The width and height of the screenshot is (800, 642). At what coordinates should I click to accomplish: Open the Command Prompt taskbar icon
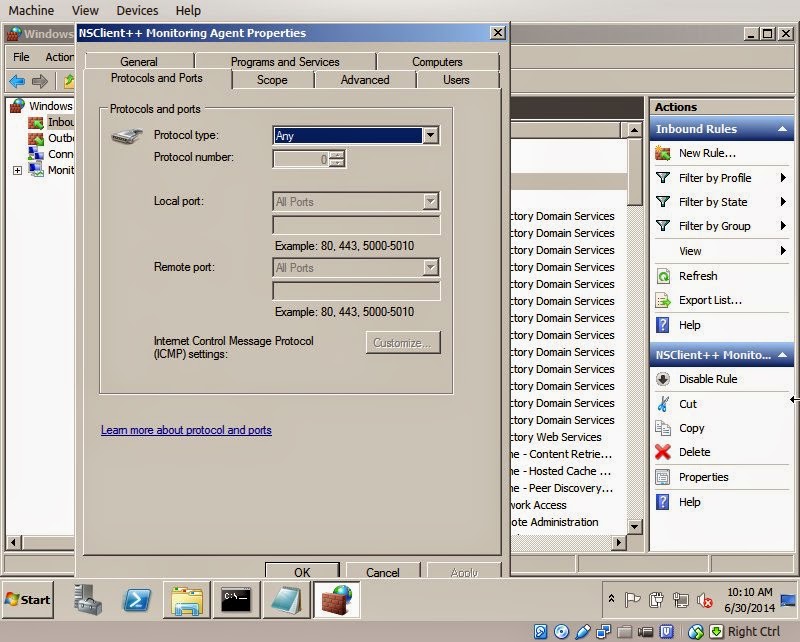click(236, 600)
